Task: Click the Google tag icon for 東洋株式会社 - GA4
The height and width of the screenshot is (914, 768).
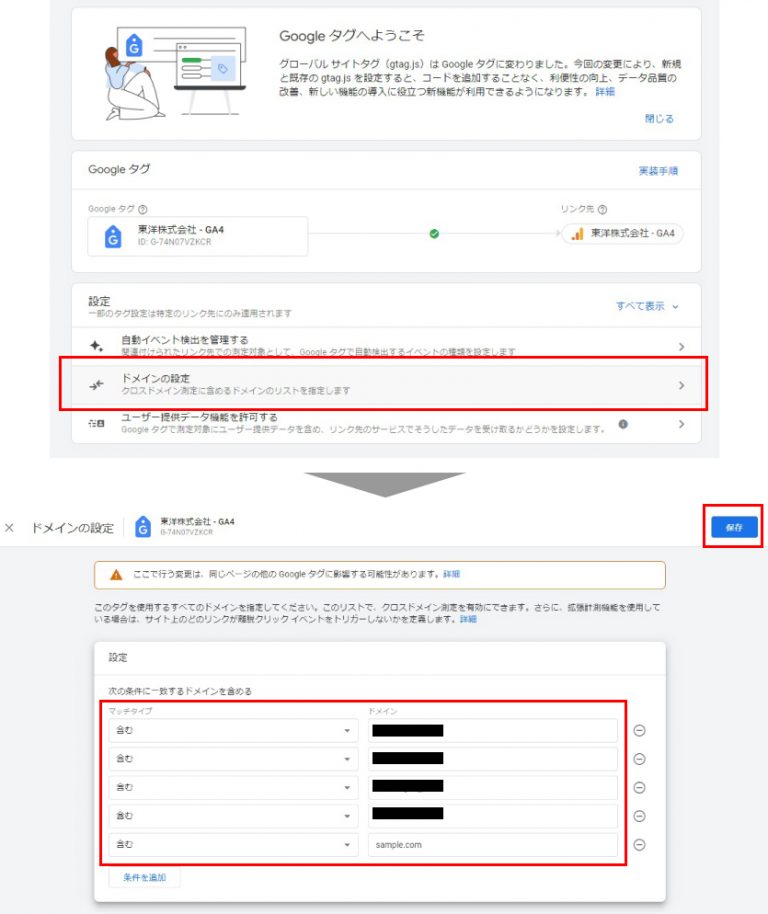Action: click(113, 236)
